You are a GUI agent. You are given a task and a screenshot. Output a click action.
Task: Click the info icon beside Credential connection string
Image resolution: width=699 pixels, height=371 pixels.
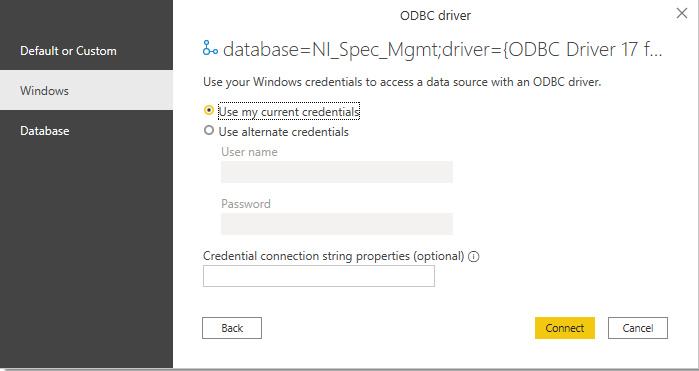(473, 256)
